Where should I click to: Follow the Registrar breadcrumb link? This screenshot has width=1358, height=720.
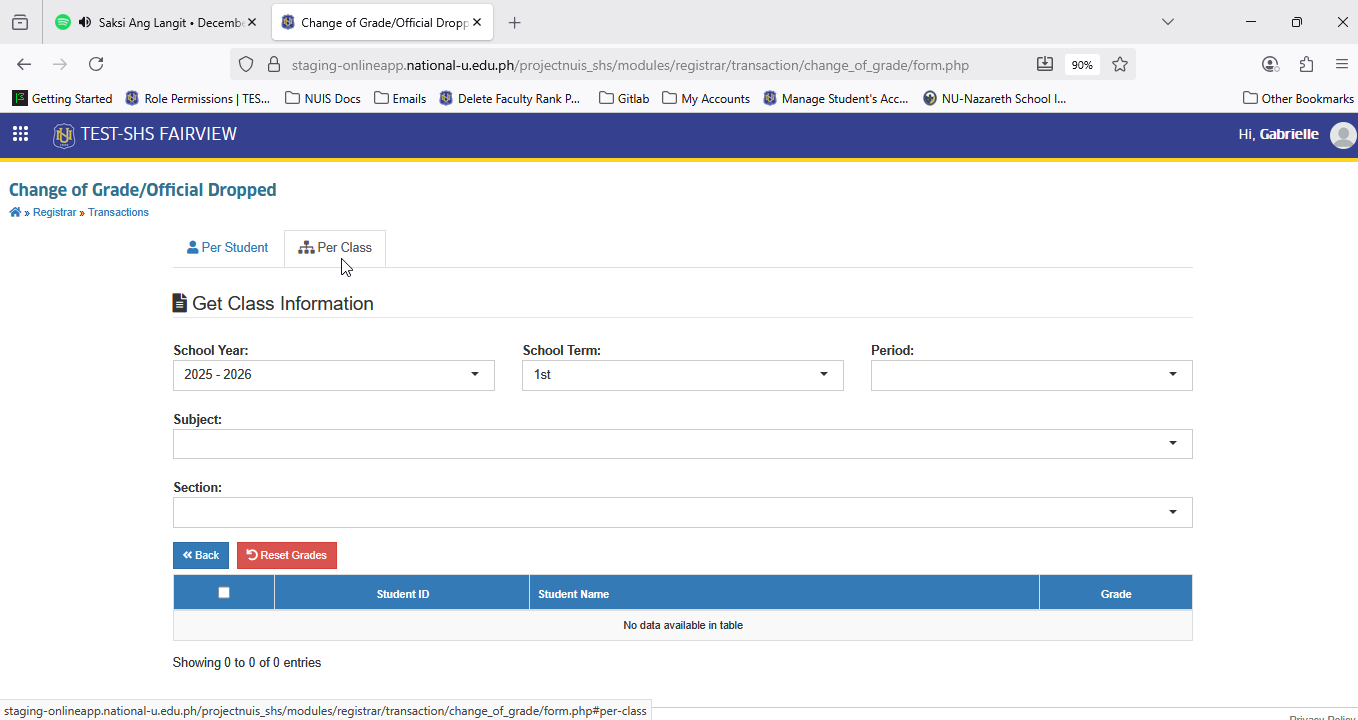54,212
